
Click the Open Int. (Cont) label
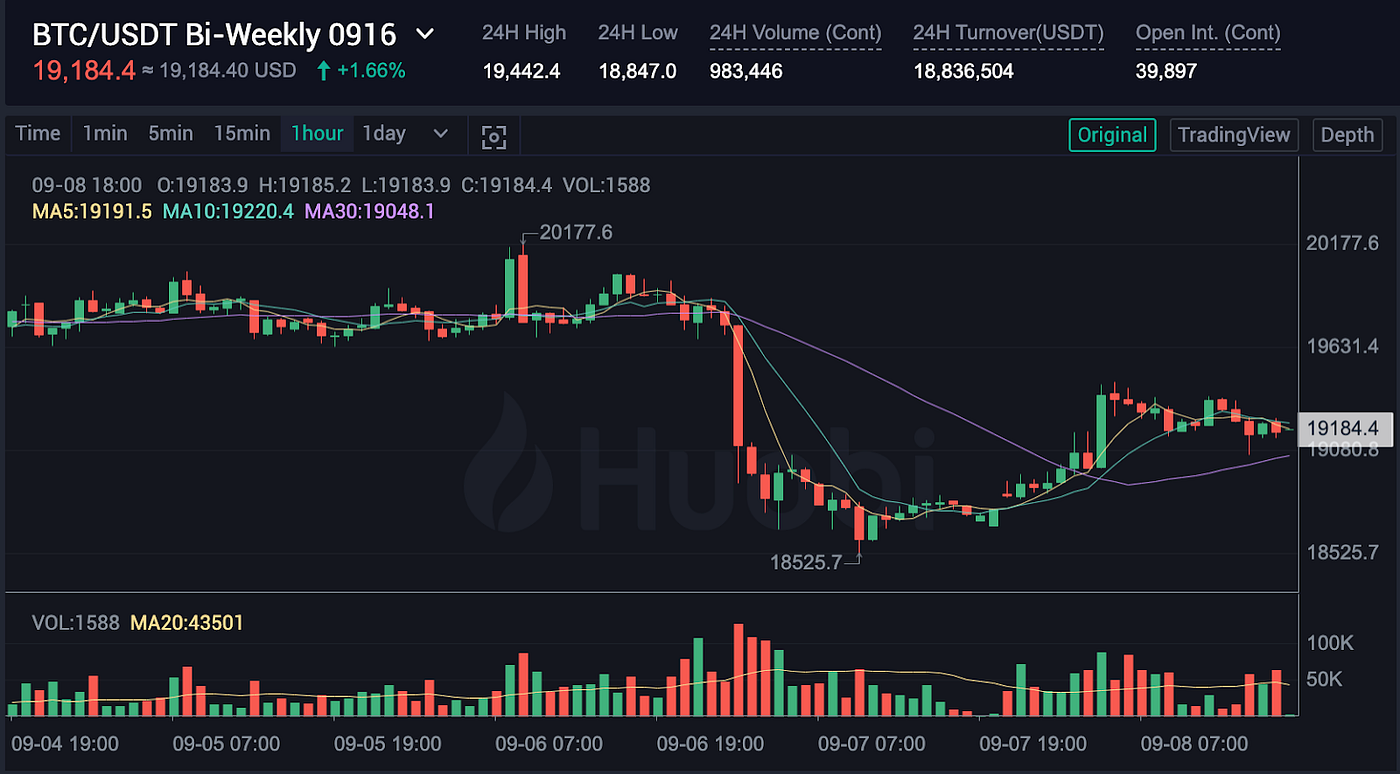point(1207,32)
